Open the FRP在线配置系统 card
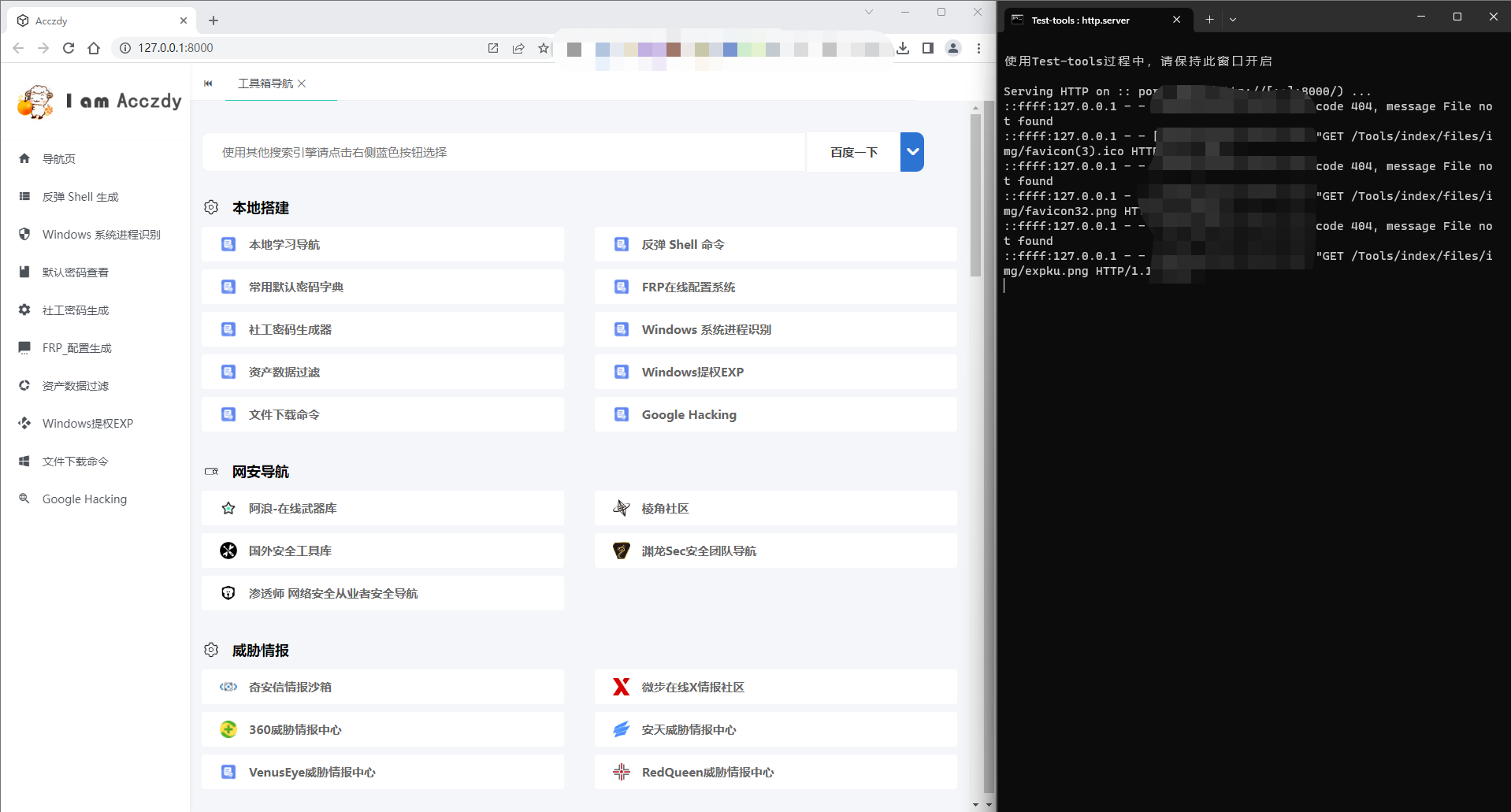This screenshot has height=812, width=1511. [x=776, y=287]
